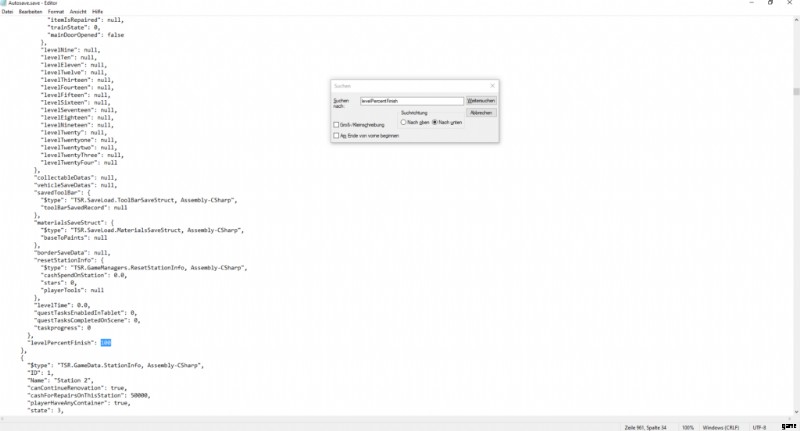
Task: Select the 'Nach unten' search direction
Action: pos(434,121)
